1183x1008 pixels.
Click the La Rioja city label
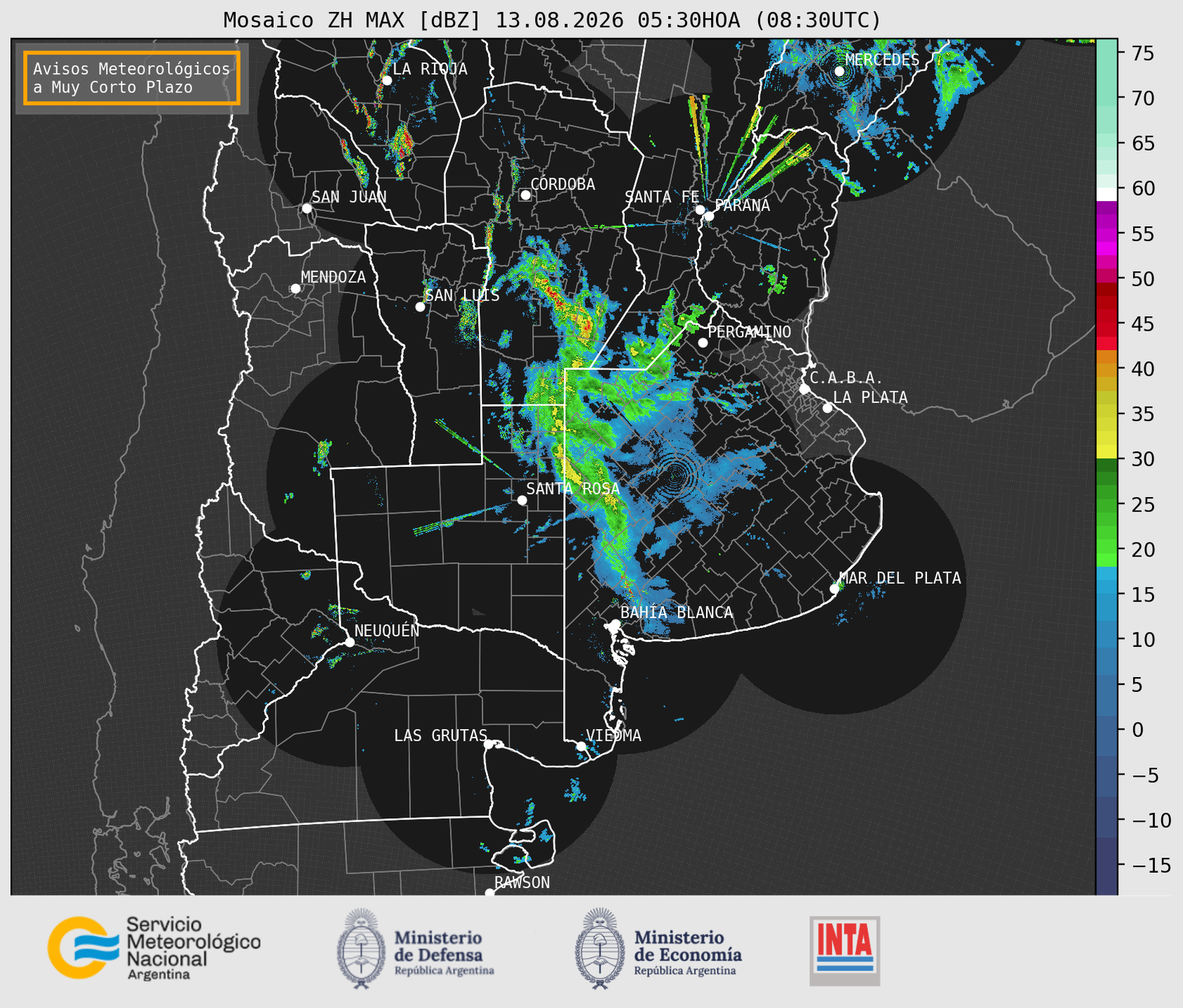click(430, 69)
